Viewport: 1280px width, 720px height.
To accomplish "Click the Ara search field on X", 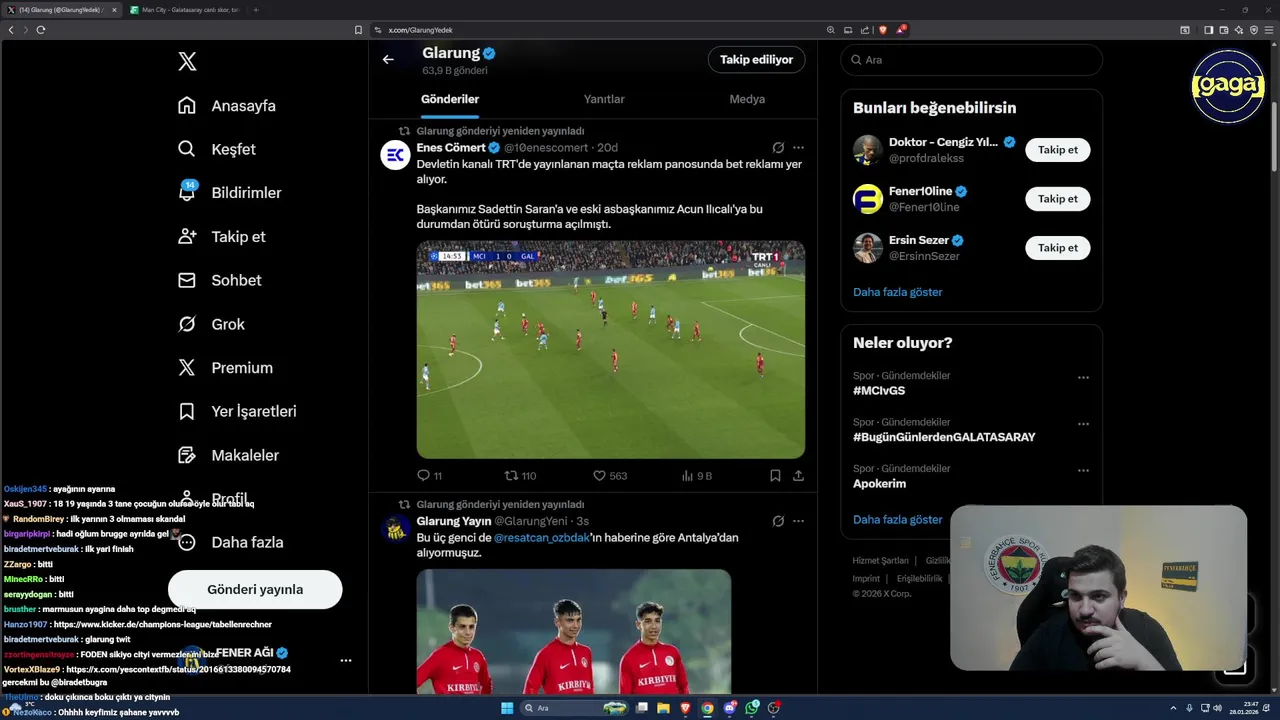I will point(971,60).
